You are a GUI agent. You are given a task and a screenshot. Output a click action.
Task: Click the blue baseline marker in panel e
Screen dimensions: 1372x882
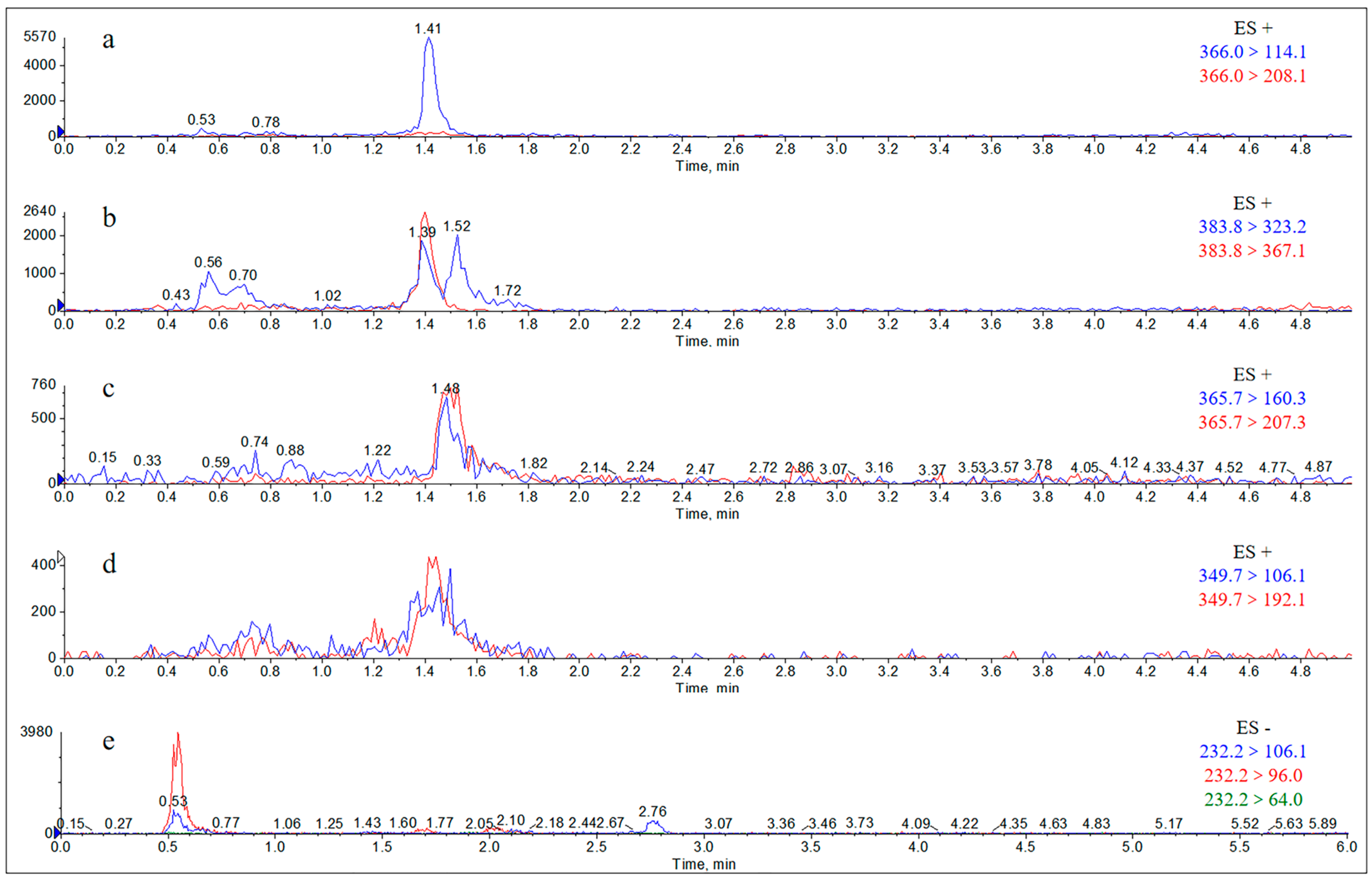57,832
